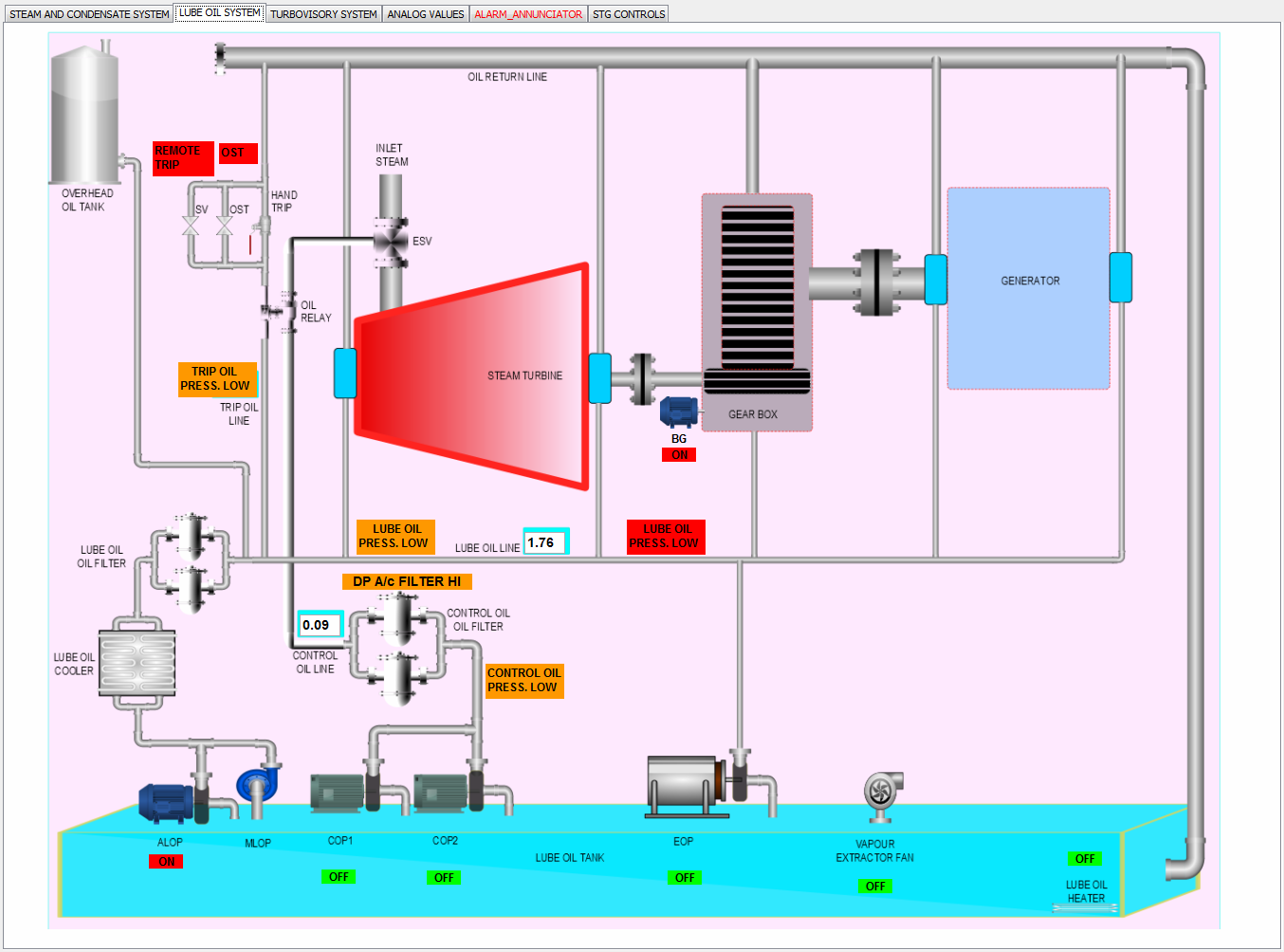
Task: Click the overhead oil tank icon
Action: click(x=84, y=116)
